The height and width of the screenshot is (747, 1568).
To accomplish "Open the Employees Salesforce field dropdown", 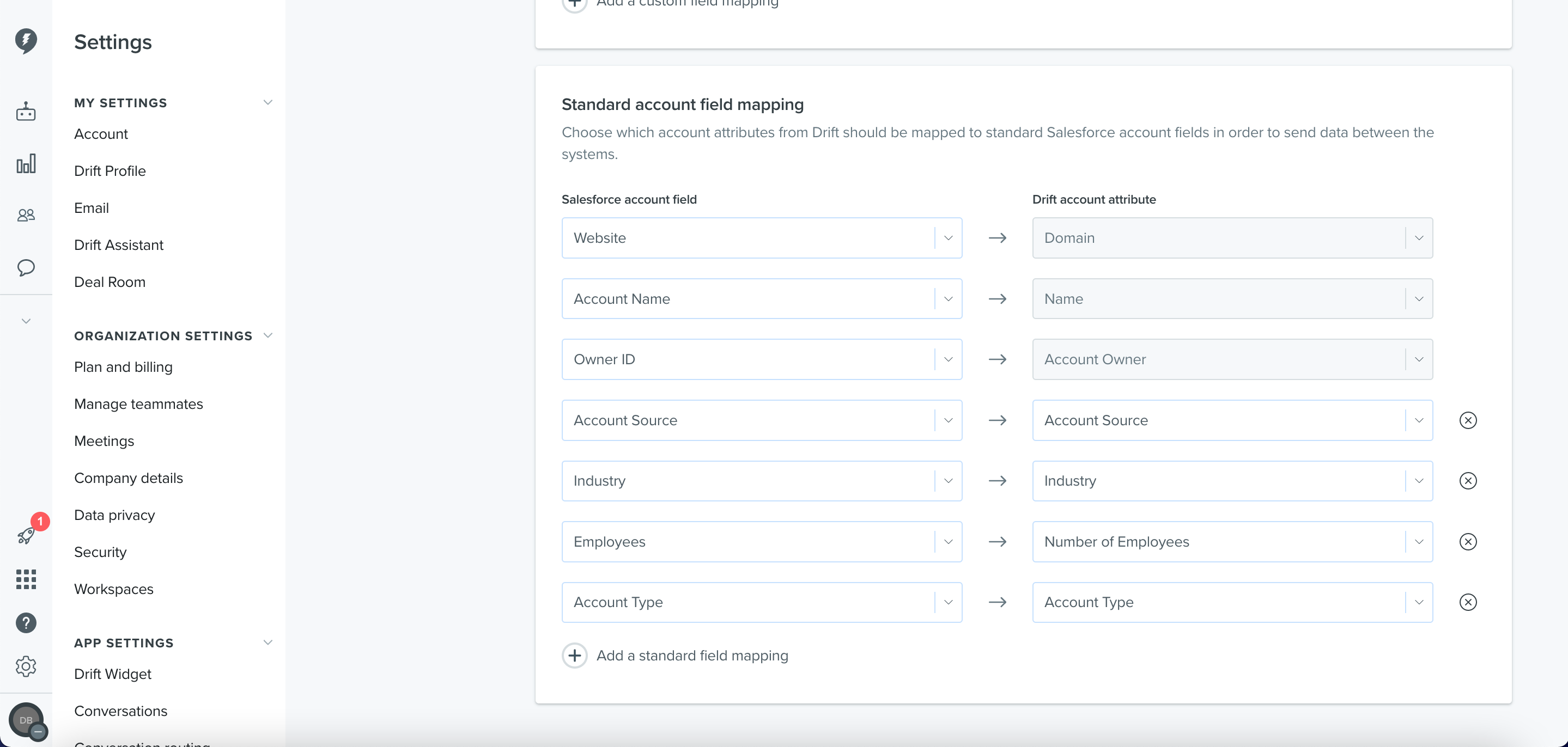I will [762, 541].
